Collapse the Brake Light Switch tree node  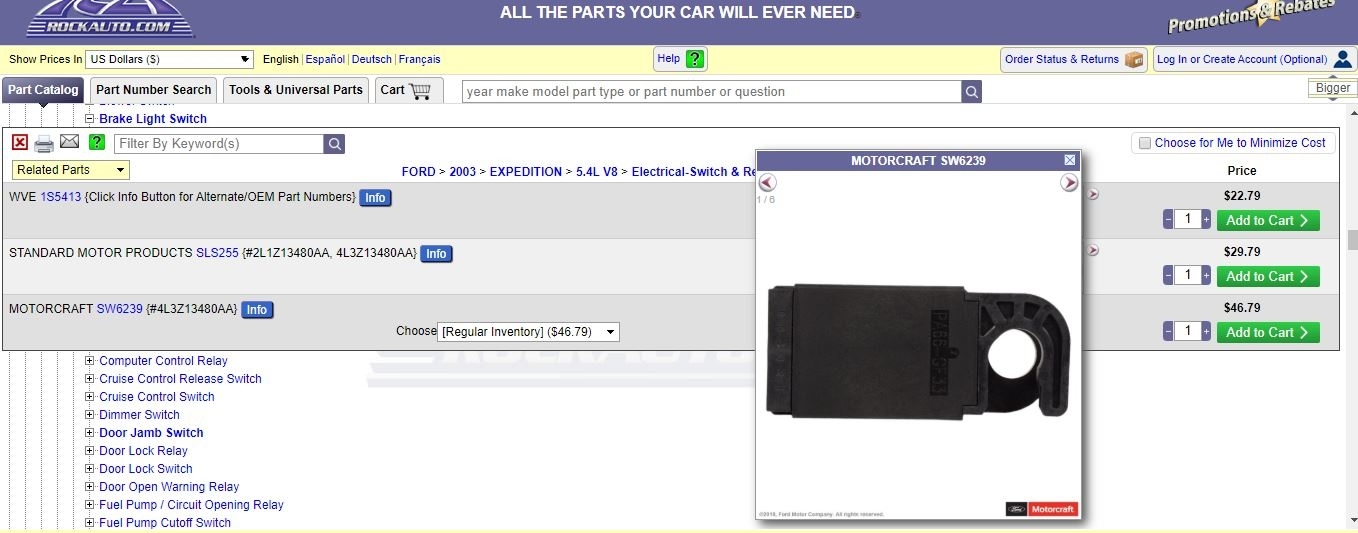pos(89,118)
